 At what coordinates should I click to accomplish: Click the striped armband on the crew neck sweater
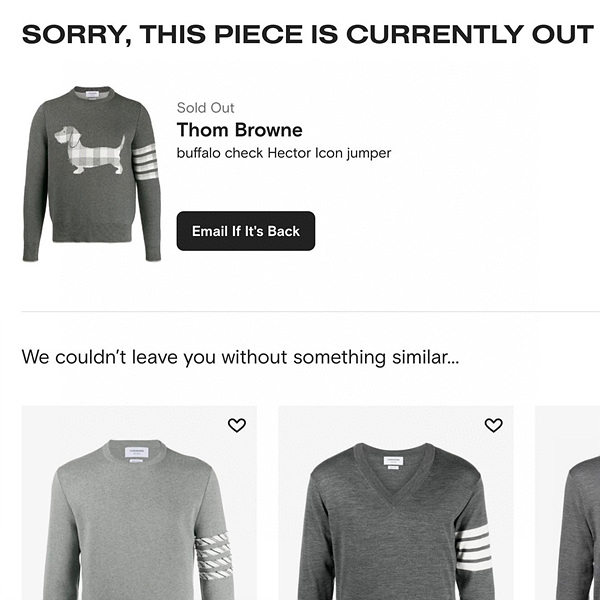(x=213, y=555)
